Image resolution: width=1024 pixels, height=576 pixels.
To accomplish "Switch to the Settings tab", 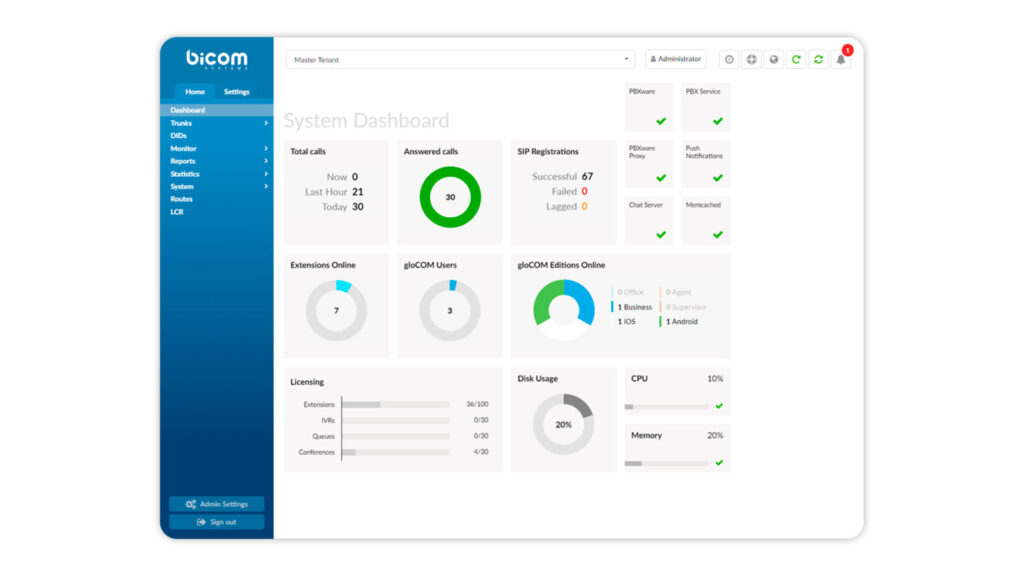I will 237,92.
